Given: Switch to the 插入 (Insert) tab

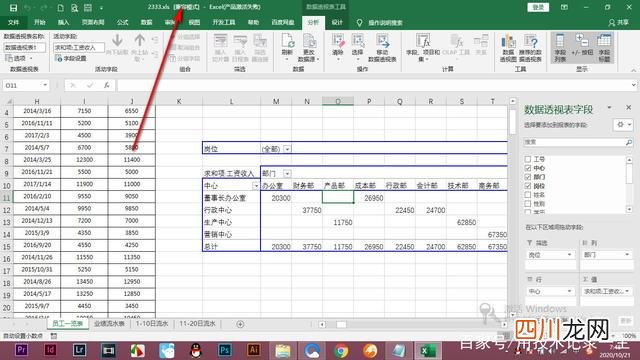Looking at the screenshot, I should (63, 23).
